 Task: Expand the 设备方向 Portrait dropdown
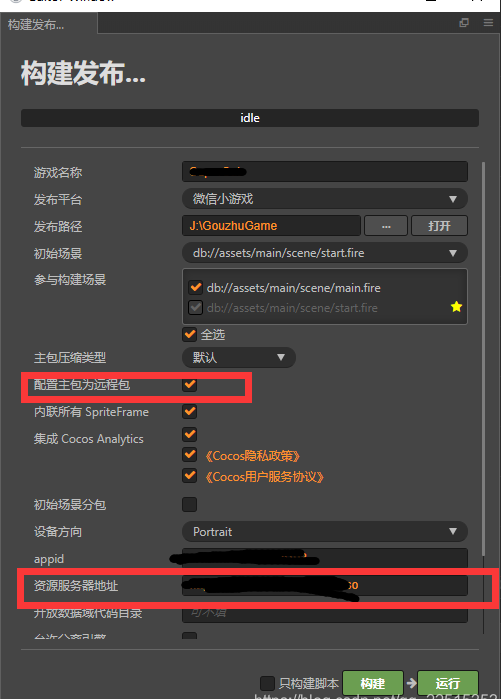tap(453, 531)
